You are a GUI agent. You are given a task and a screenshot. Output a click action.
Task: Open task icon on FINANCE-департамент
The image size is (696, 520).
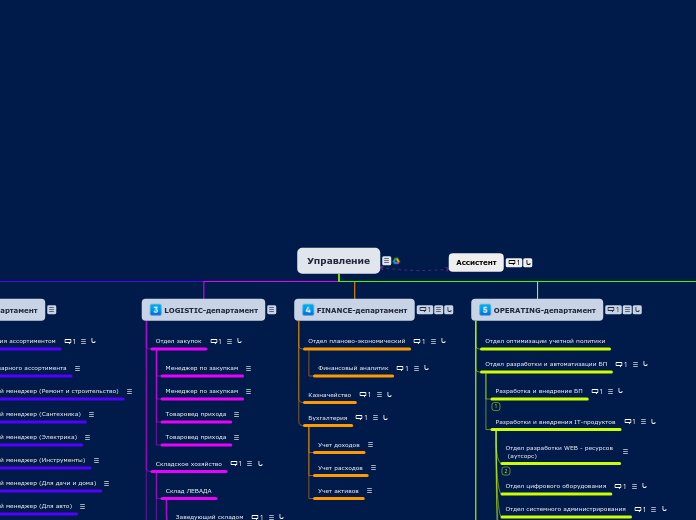click(449, 310)
